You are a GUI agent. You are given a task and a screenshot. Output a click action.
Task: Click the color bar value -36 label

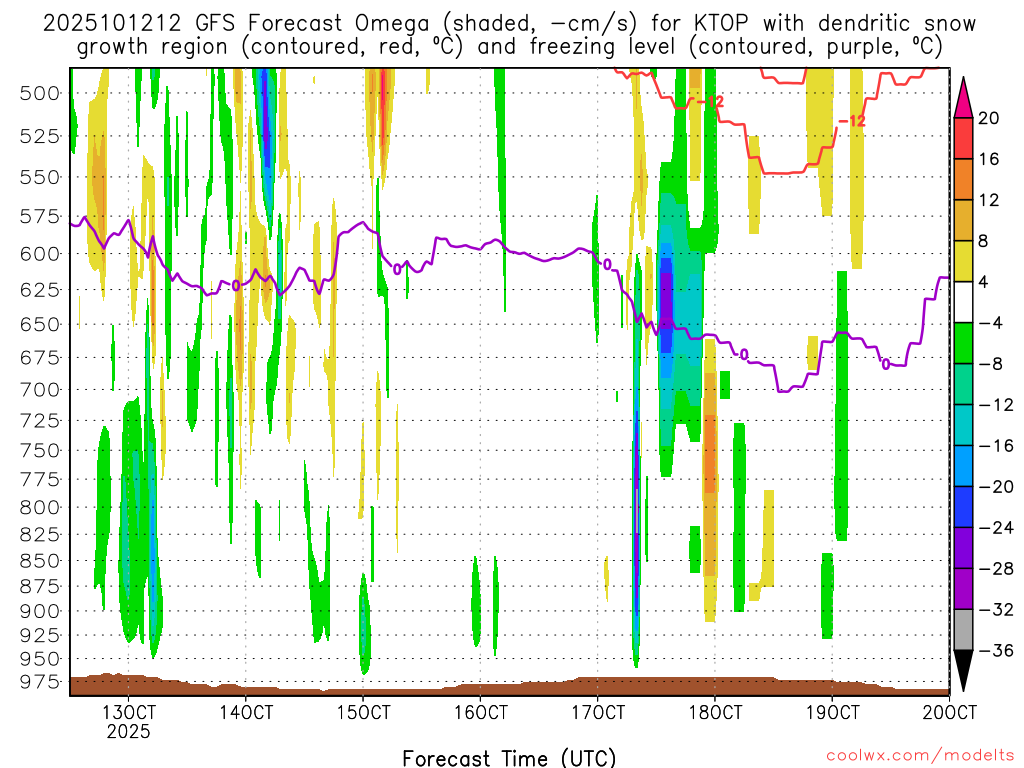click(996, 650)
